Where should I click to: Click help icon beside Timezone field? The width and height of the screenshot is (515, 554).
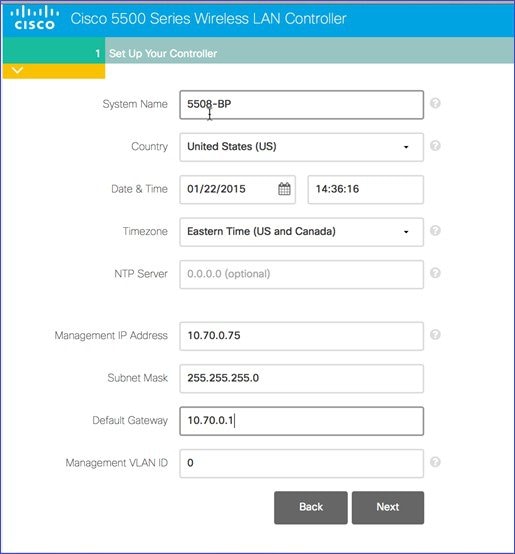coord(435,231)
